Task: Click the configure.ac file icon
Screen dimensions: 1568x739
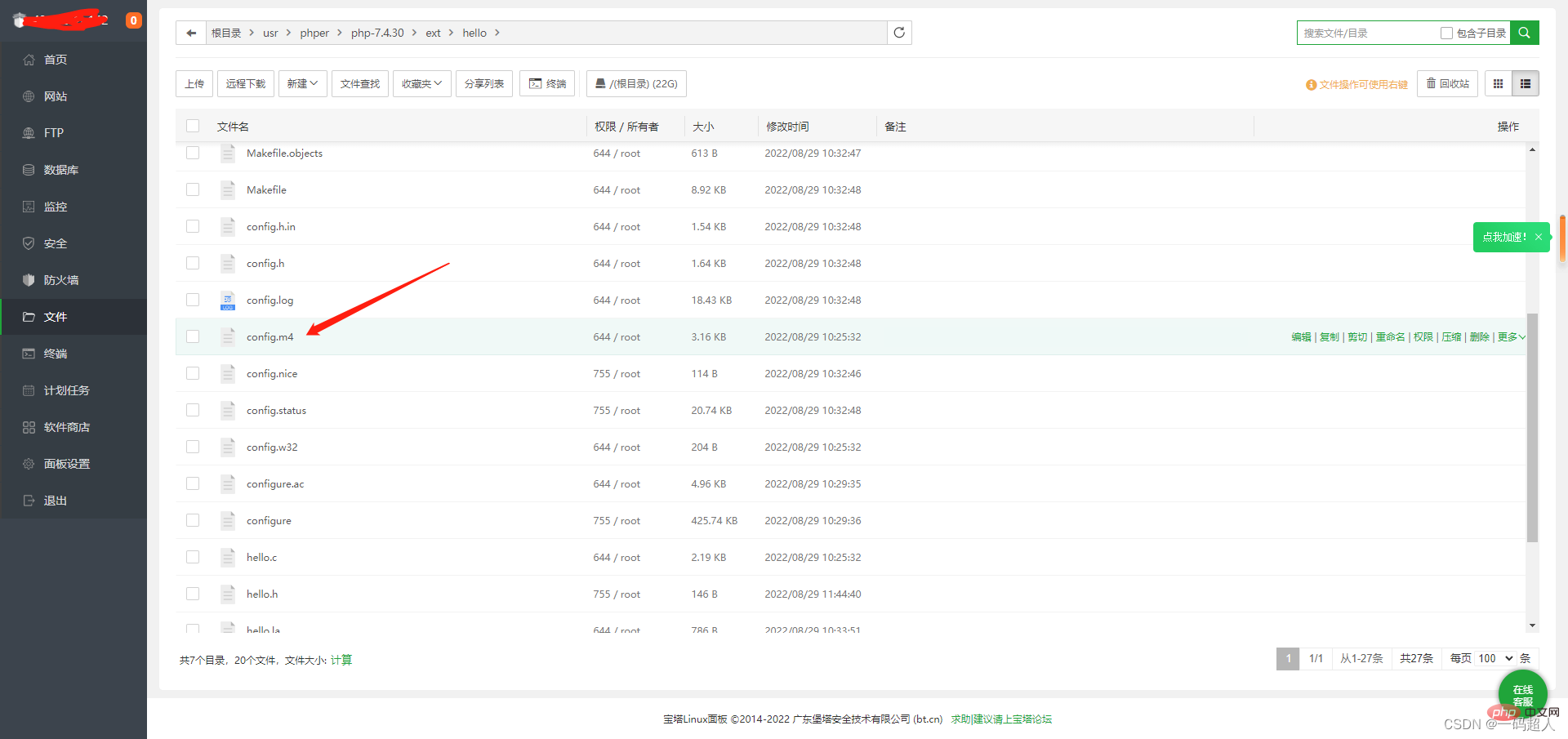Action: [228, 484]
